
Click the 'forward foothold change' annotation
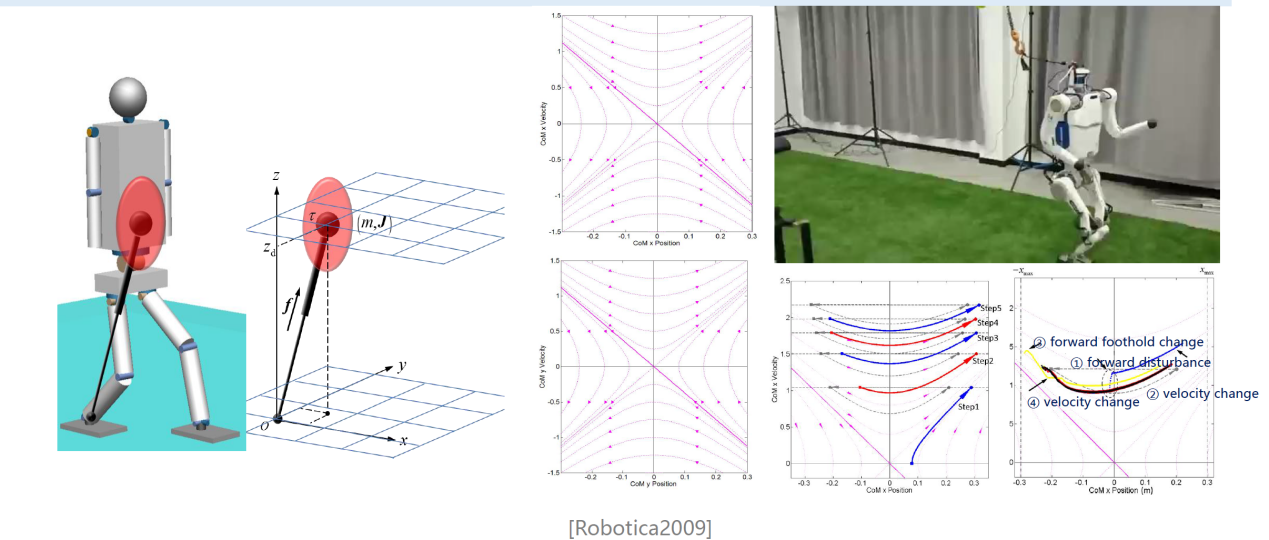click(x=1118, y=342)
